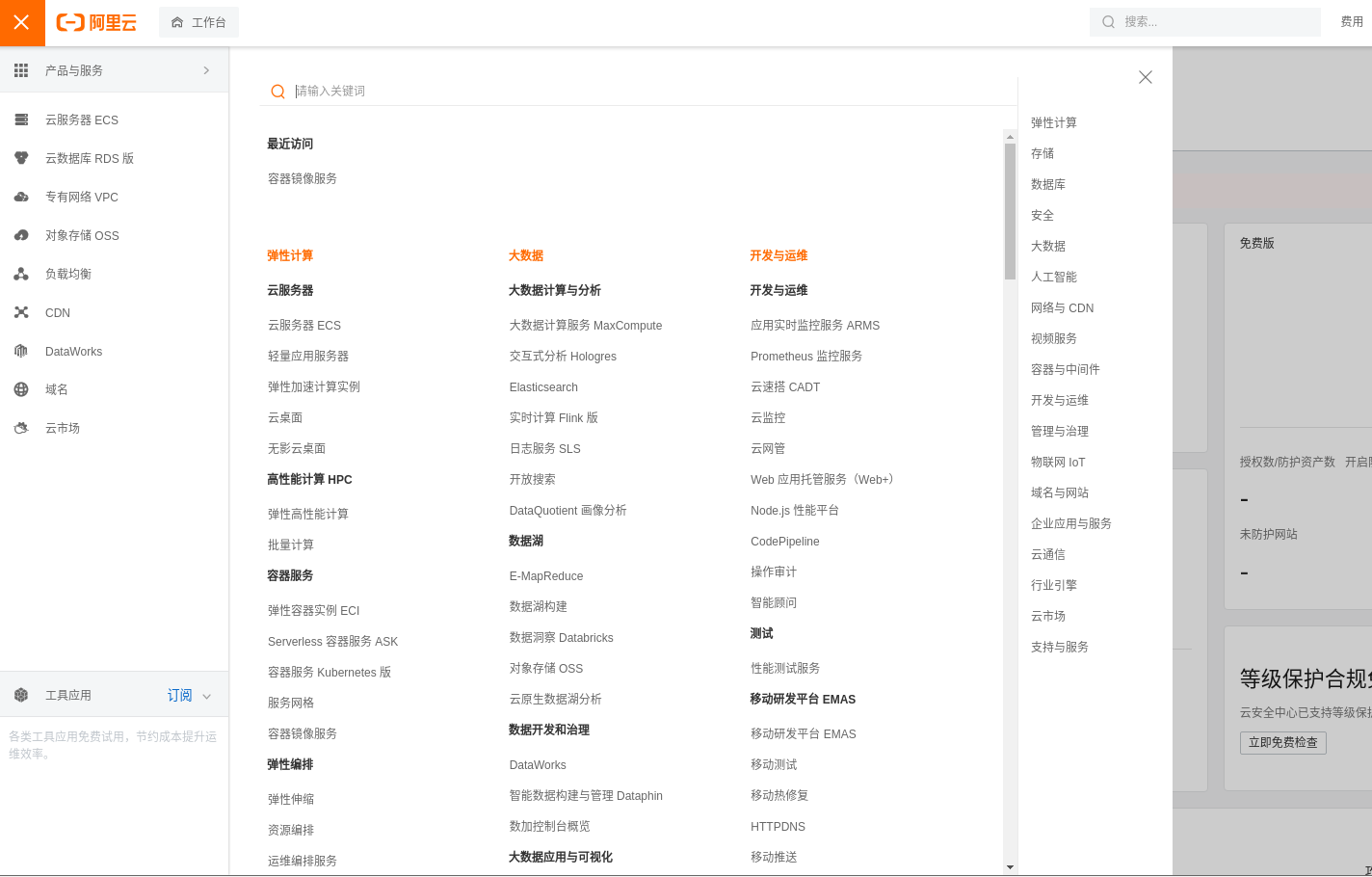
Task: Open 日志服务 SLS link
Action: (545, 448)
